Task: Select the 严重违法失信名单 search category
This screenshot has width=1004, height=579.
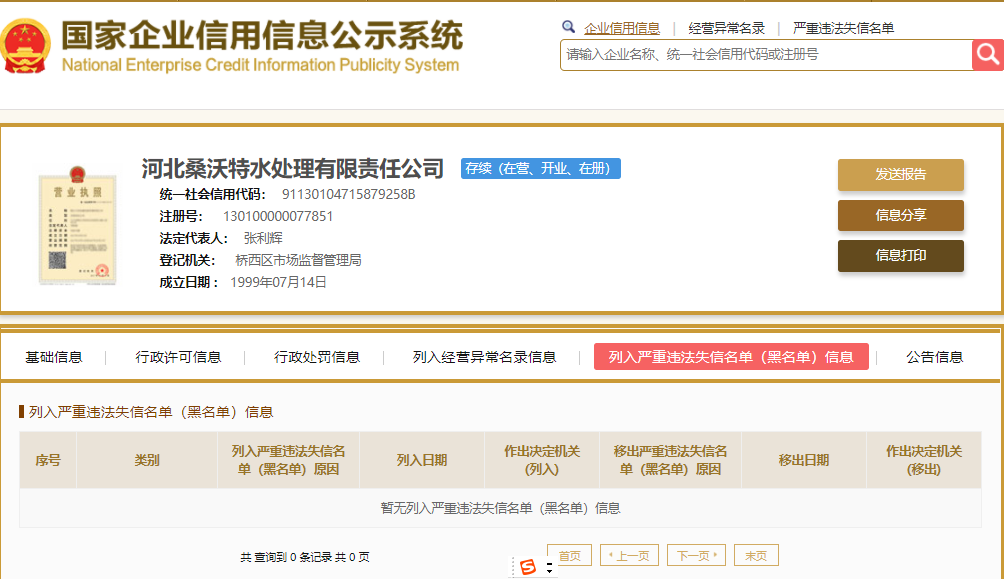Action: point(843,28)
